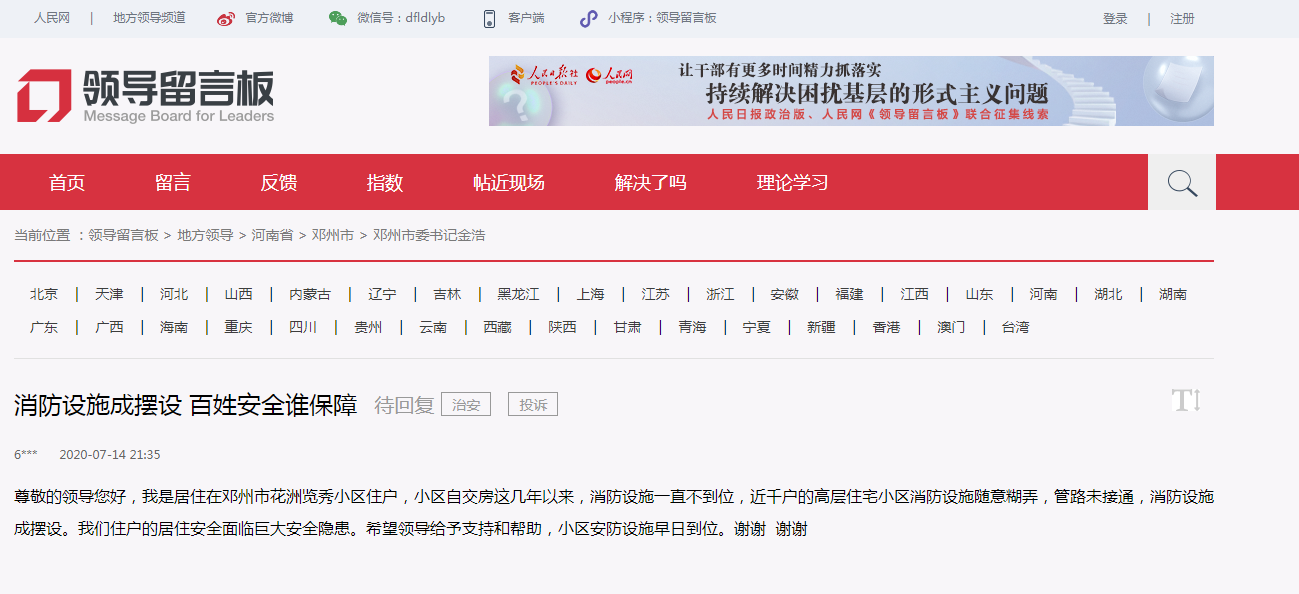Click the 注册 registration link
The image size is (1299, 594).
tap(1182, 18)
